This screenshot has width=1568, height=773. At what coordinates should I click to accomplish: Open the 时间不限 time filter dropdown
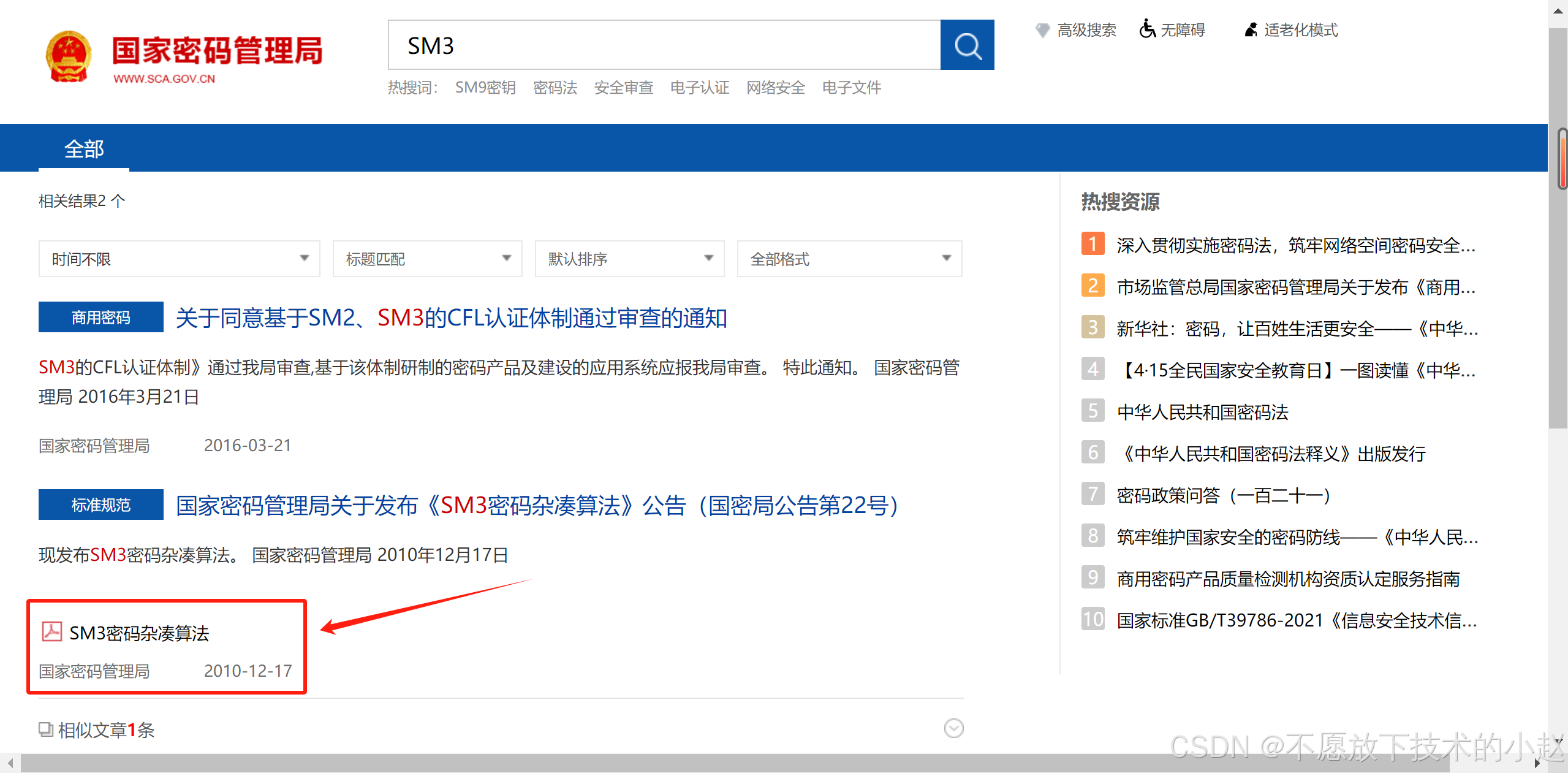(179, 259)
